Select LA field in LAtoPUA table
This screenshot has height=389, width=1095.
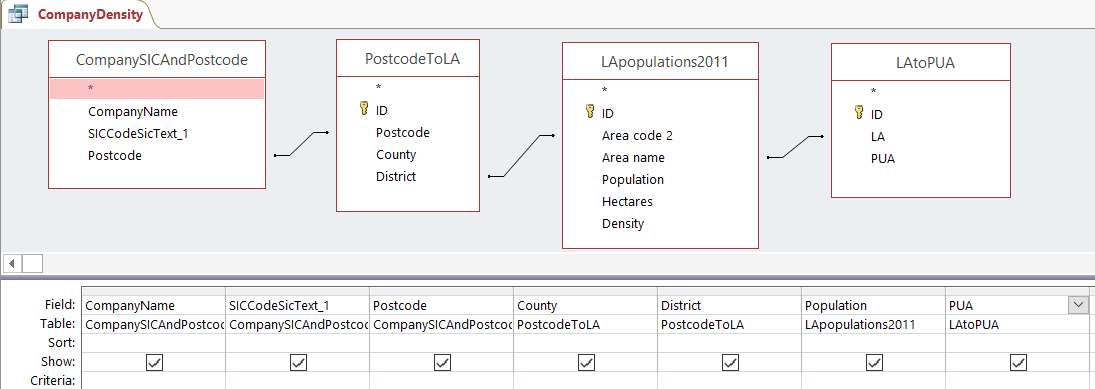click(x=878, y=136)
